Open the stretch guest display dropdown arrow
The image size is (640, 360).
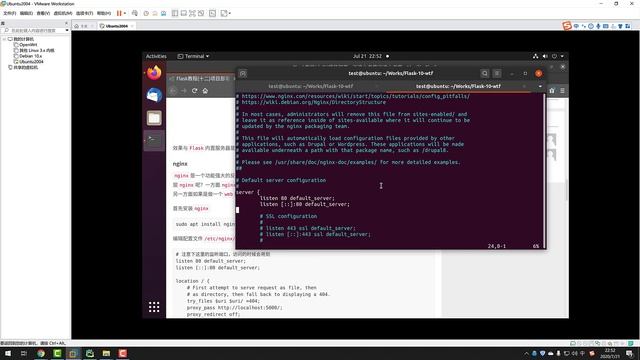[229, 13]
